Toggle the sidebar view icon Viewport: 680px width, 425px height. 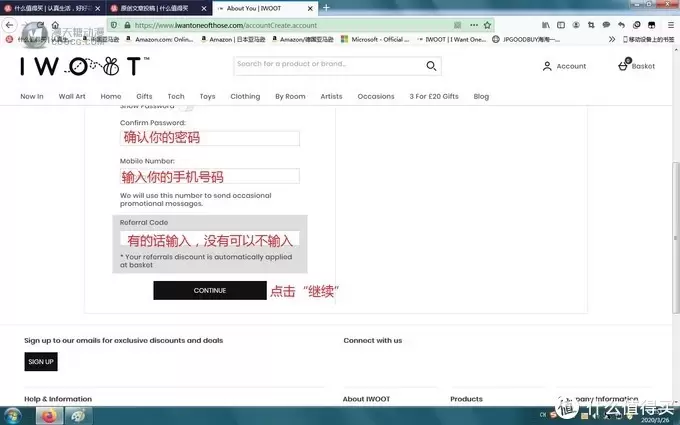point(561,25)
